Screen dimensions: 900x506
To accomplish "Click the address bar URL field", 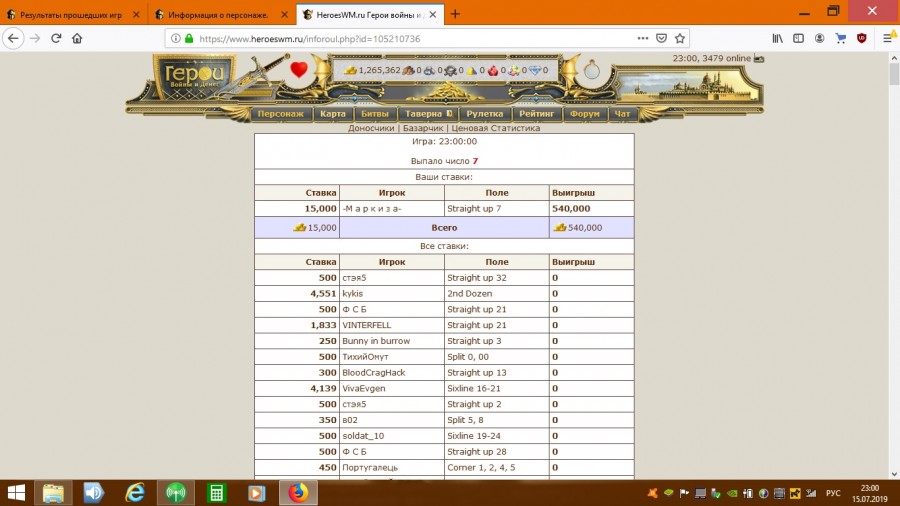I will (x=400, y=38).
